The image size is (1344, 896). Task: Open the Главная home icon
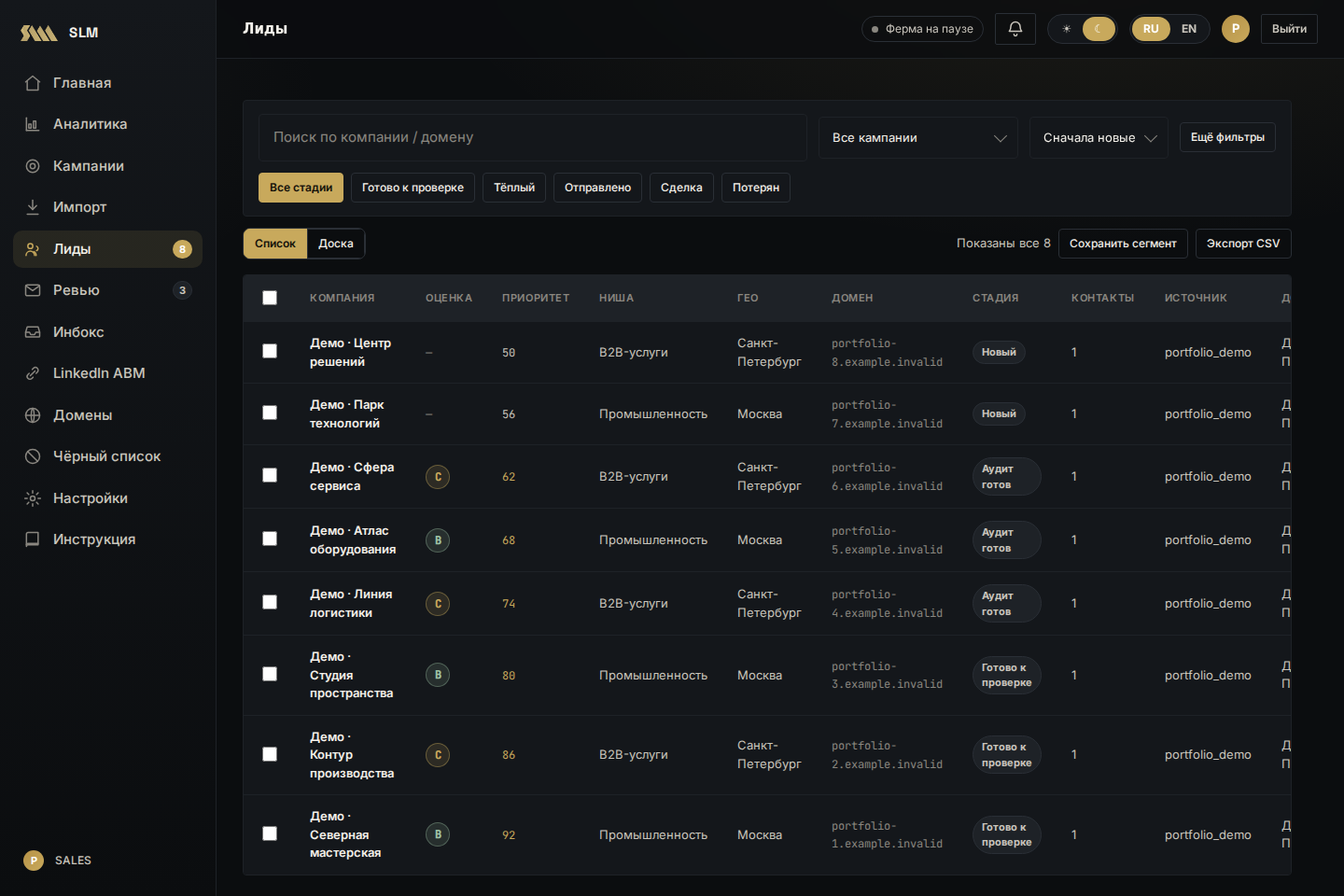[x=33, y=83]
